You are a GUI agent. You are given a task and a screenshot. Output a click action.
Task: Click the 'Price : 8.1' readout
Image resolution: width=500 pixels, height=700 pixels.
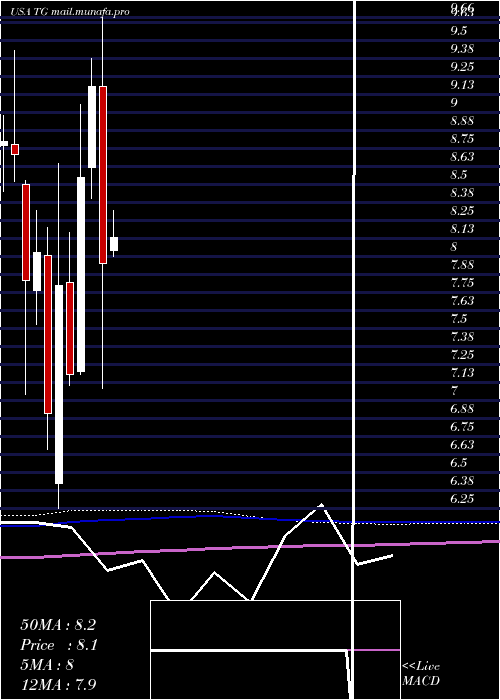click(59, 645)
